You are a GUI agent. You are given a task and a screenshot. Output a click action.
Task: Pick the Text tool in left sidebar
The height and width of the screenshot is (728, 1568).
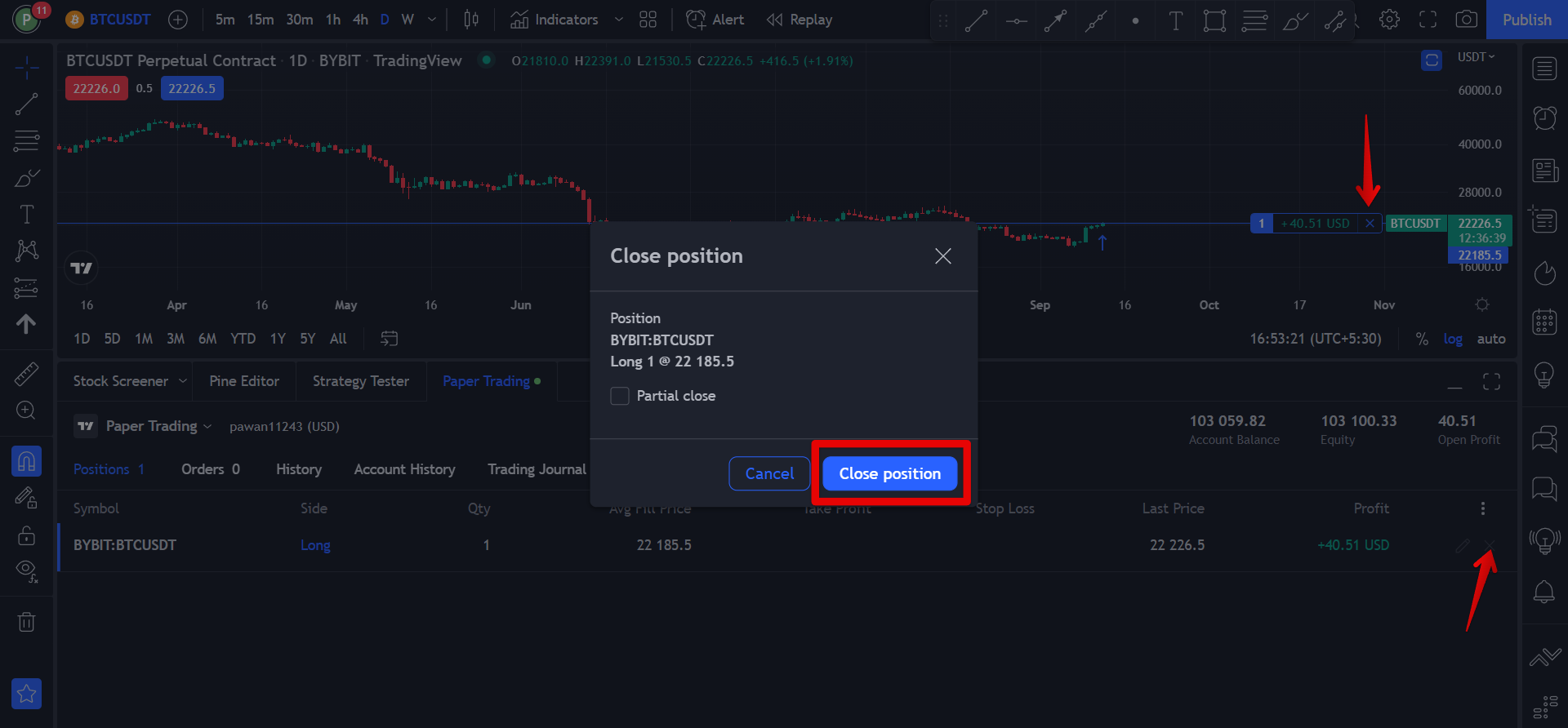coord(27,214)
